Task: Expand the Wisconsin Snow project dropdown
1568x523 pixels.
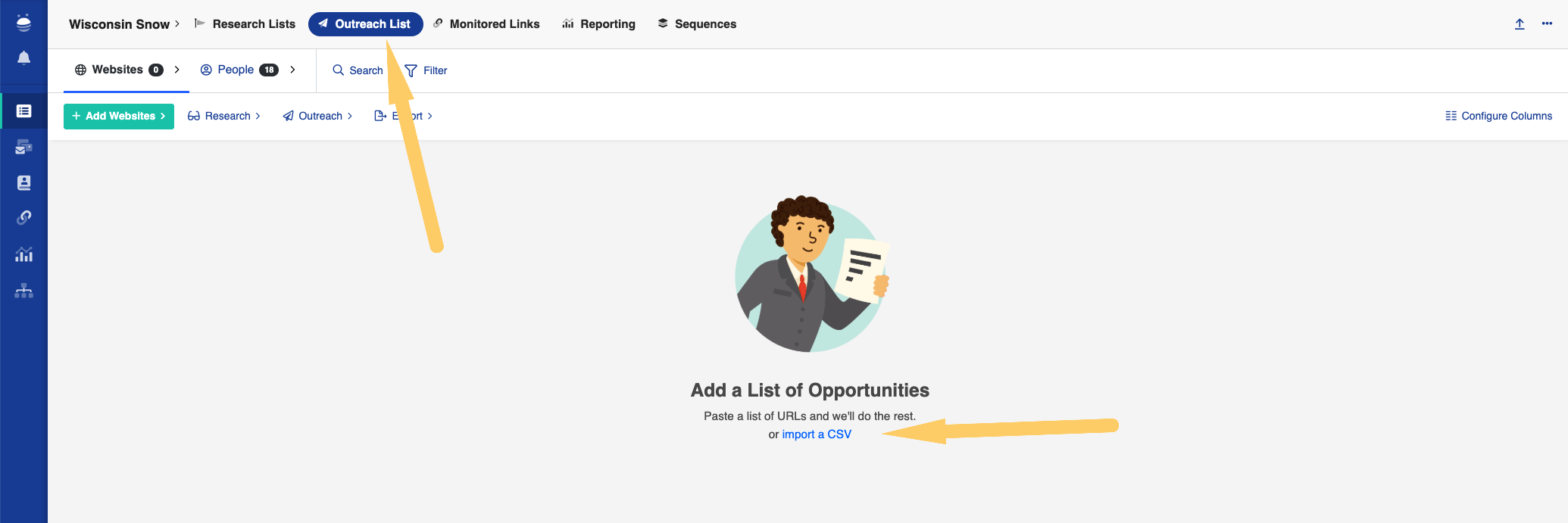Action: click(x=124, y=24)
